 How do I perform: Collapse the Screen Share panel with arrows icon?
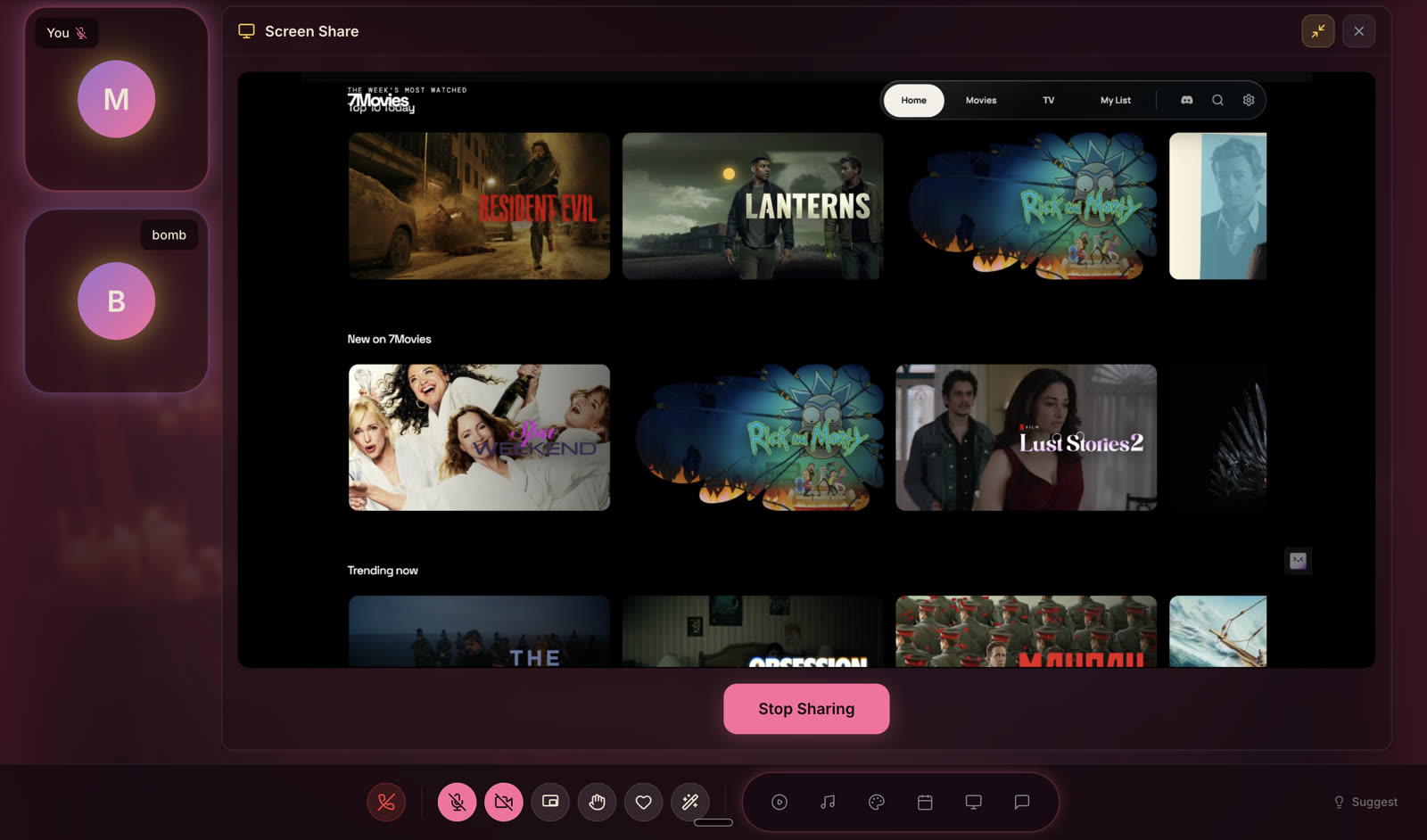coord(1318,31)
